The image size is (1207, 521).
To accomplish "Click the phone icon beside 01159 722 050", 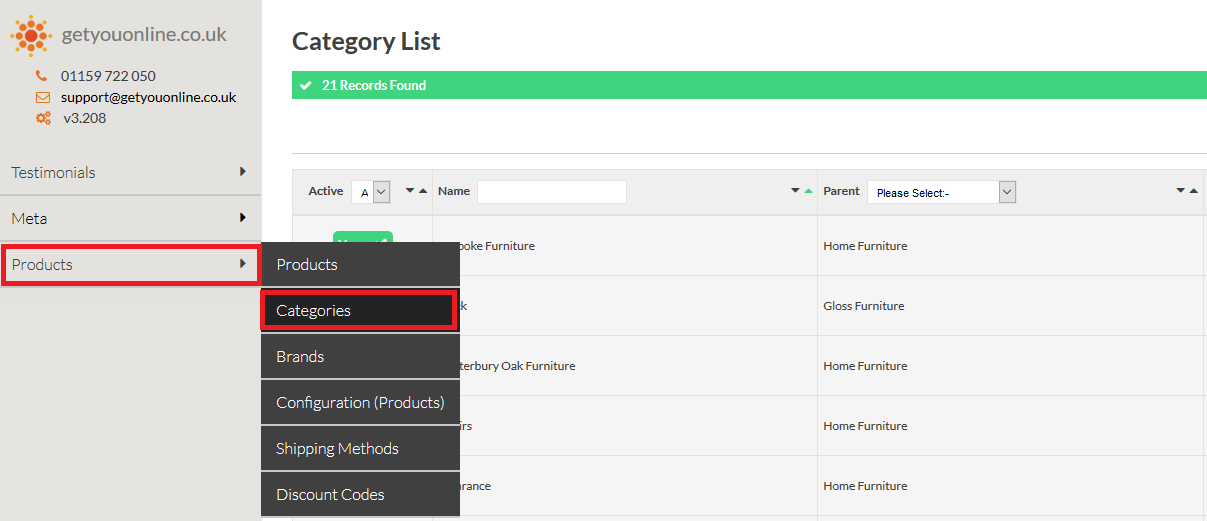I will coord(42,76).
